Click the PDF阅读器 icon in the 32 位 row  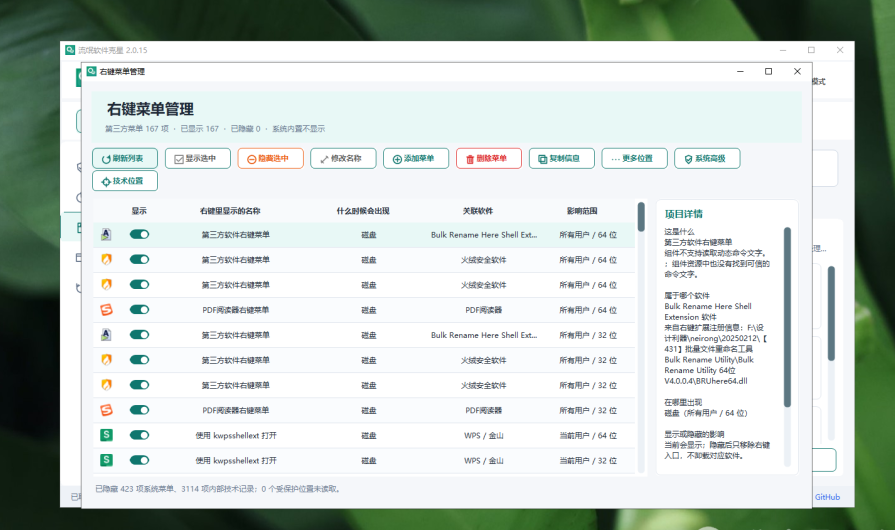pos(106,410)
